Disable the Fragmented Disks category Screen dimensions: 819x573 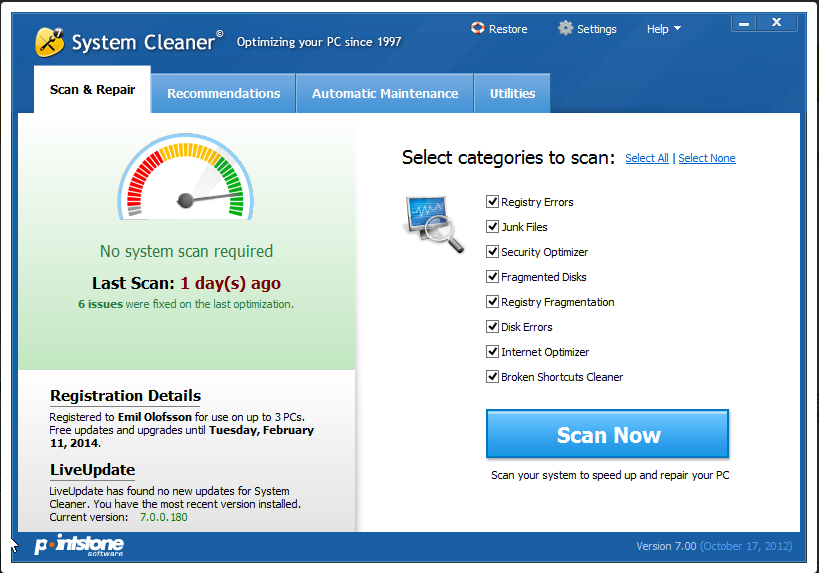tap(492, 276)
